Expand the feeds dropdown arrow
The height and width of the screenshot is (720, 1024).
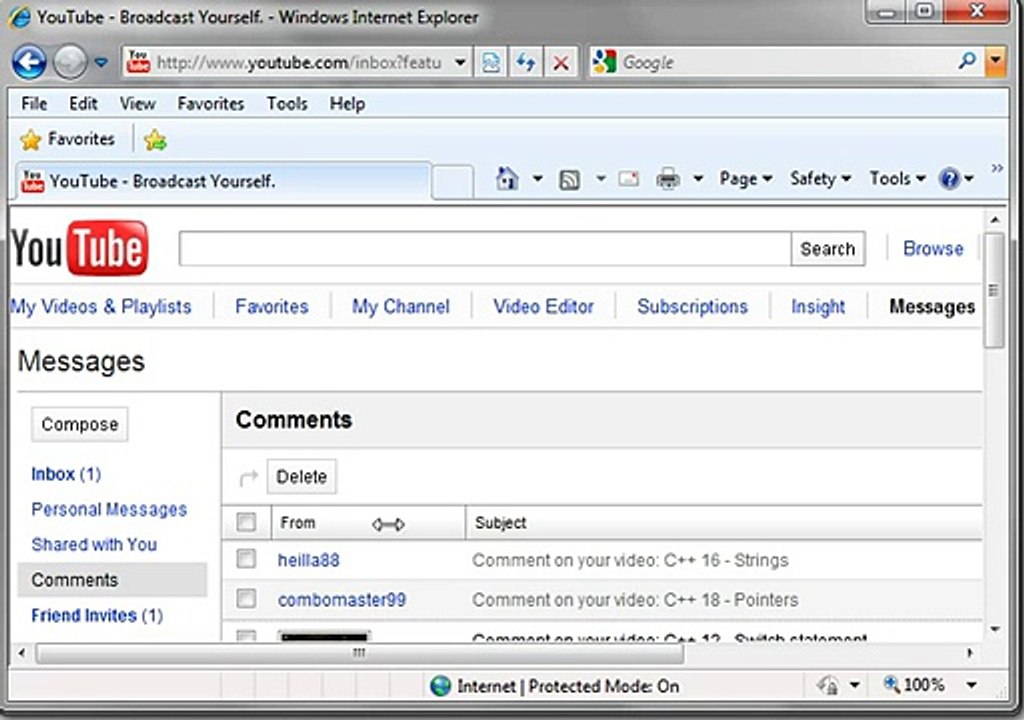coord(600,178)
